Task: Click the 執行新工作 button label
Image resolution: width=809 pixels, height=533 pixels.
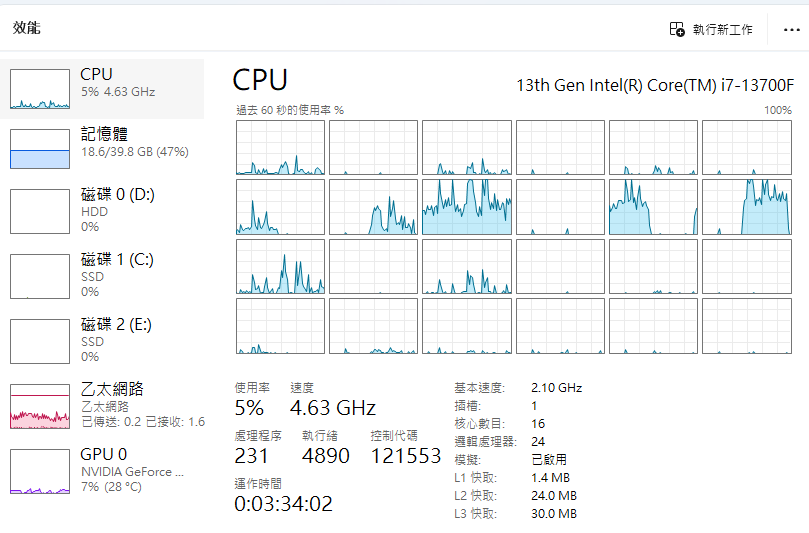Action: 723,31
